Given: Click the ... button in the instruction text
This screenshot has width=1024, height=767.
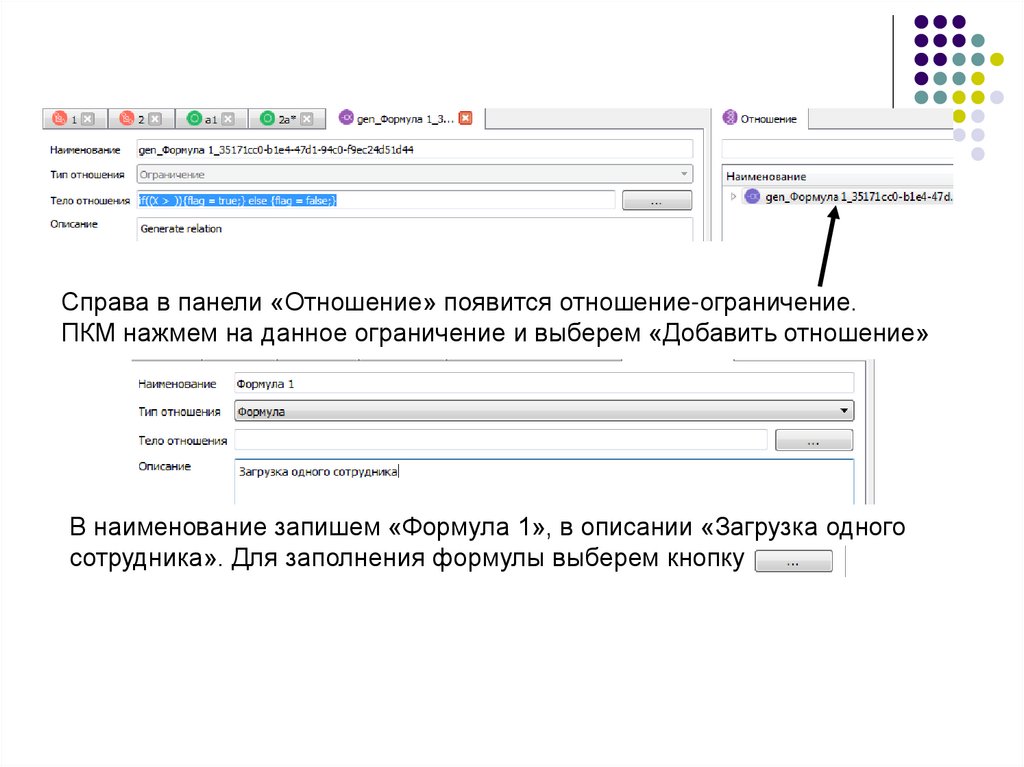Looking at the screenshot, I should coord(793,562).
